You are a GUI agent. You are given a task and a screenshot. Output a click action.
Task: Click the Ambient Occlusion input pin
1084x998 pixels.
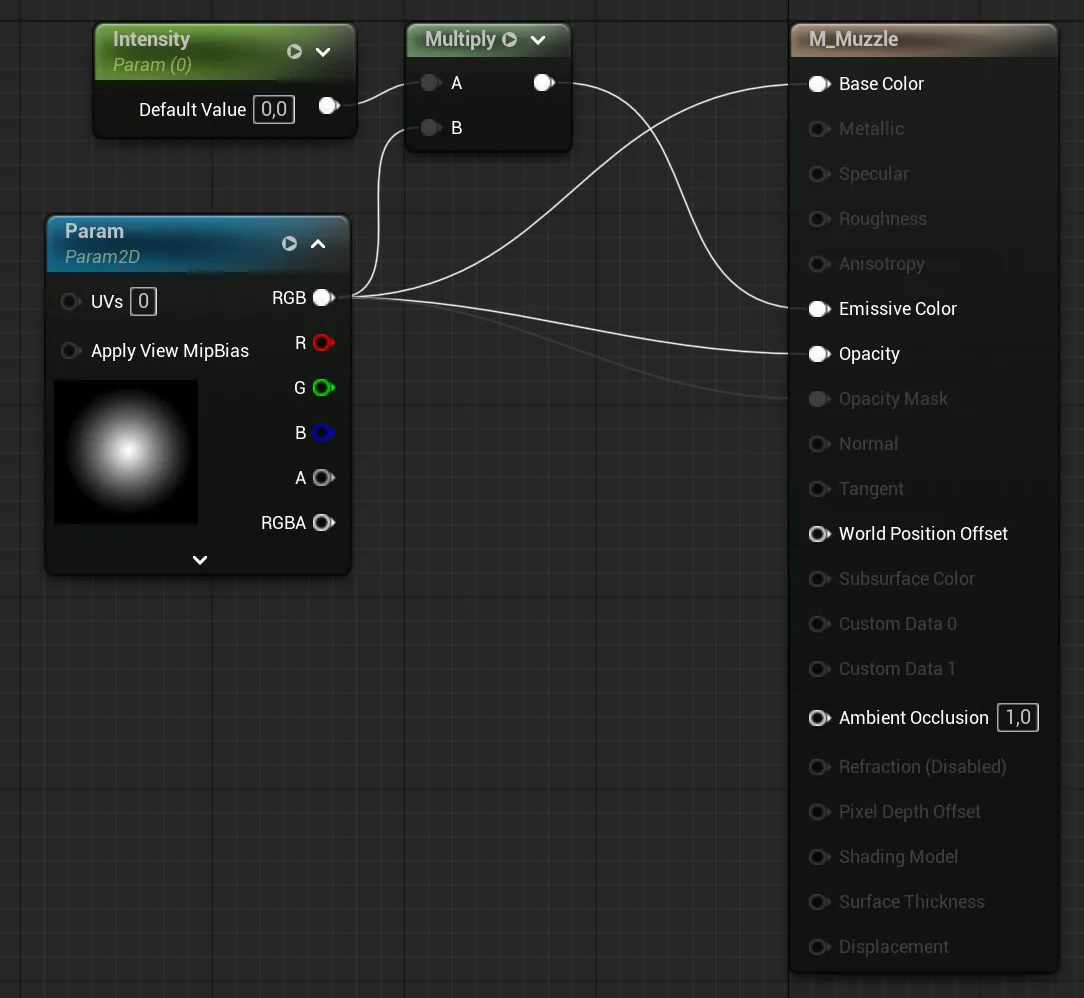pos(819,717)
